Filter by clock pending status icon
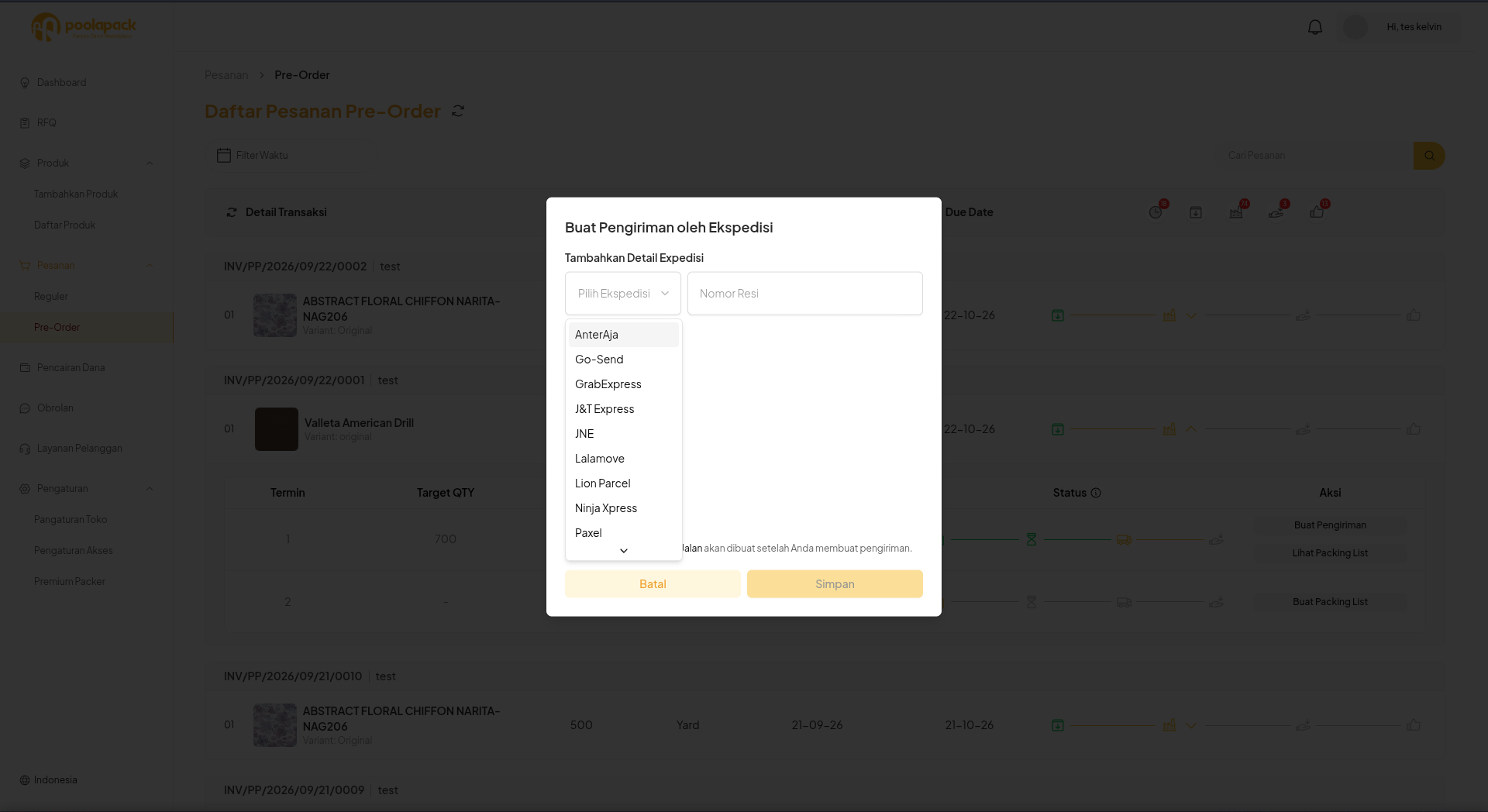 click(1156, 212)
